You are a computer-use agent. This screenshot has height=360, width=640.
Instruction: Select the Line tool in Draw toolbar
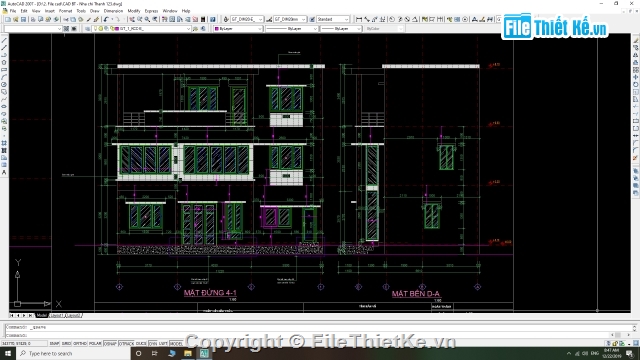point(4,40)
